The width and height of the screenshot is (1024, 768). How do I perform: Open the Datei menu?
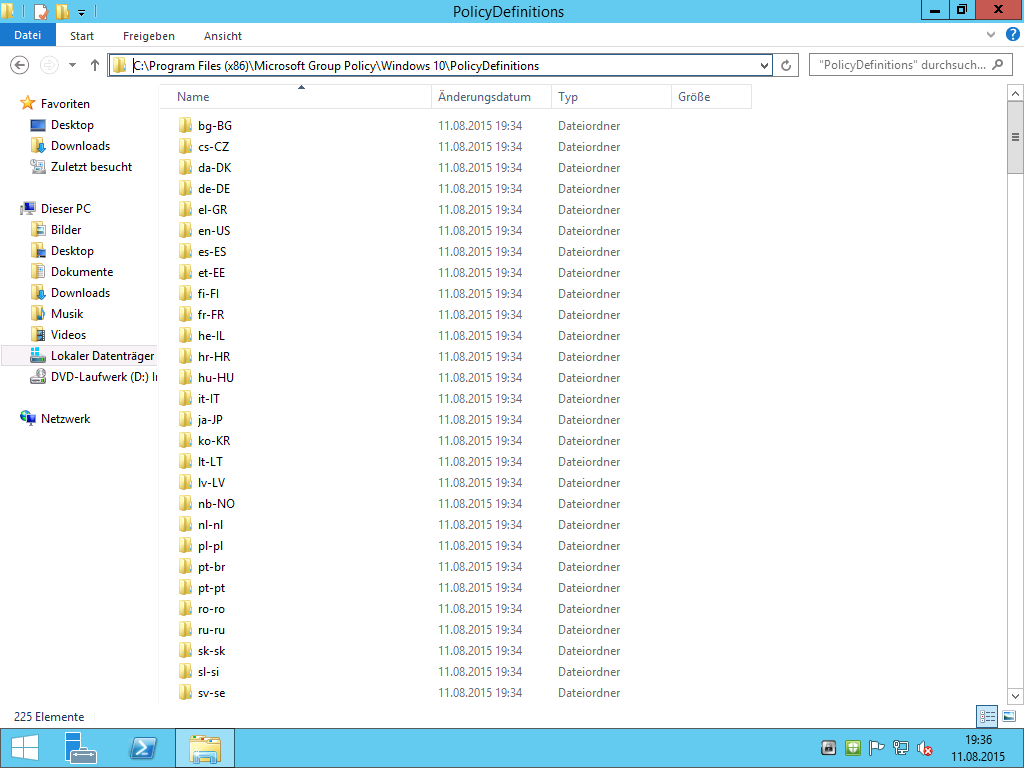pyautogui.click(x=28, y=35)
